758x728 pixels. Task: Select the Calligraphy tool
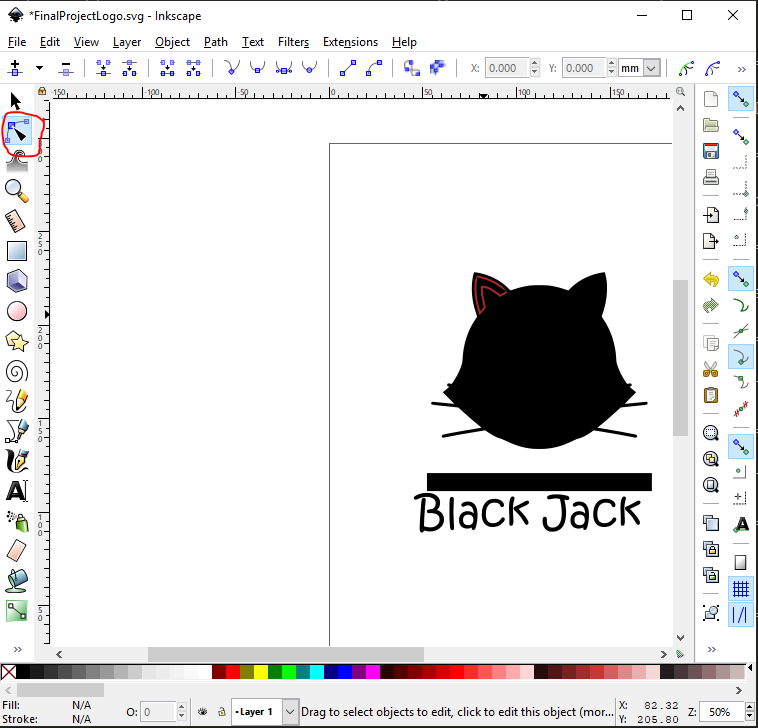[17, 461]
